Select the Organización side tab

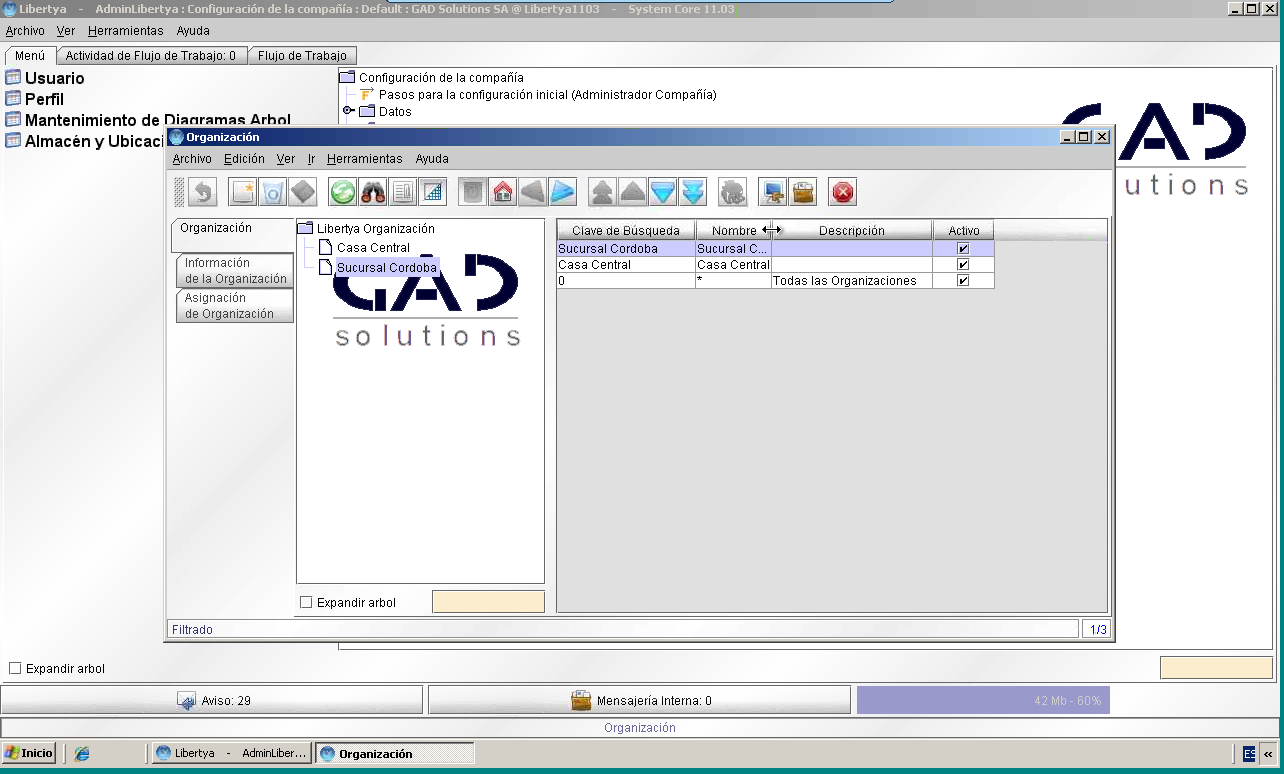232,235
